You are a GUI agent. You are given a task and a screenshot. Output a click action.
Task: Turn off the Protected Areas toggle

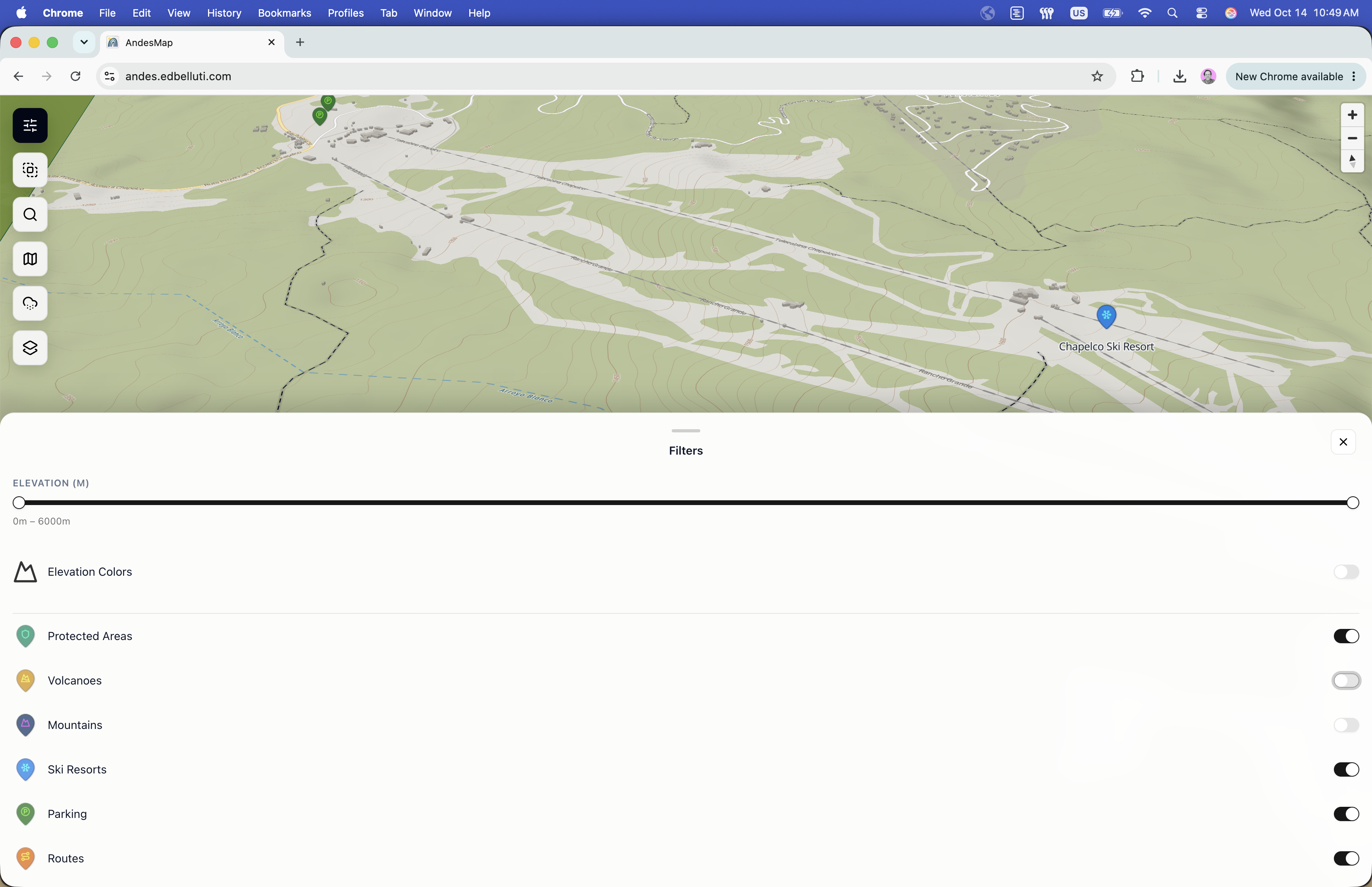point(1346,636)
